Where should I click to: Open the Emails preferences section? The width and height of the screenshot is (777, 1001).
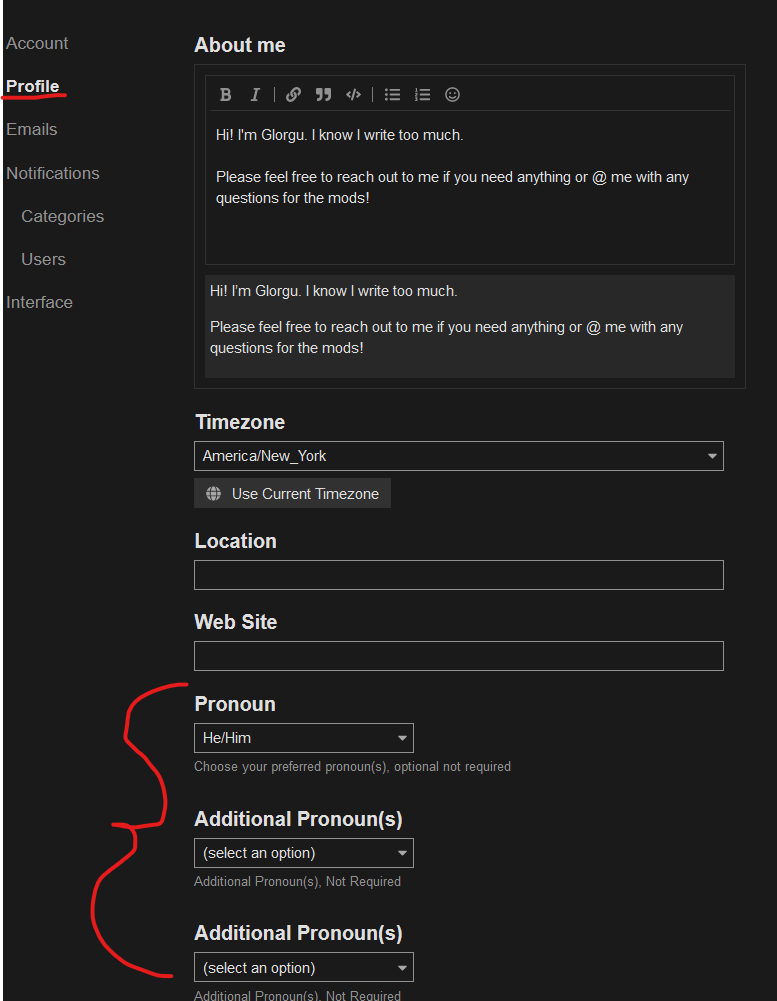pyautogui.click(x=32, y=129)
